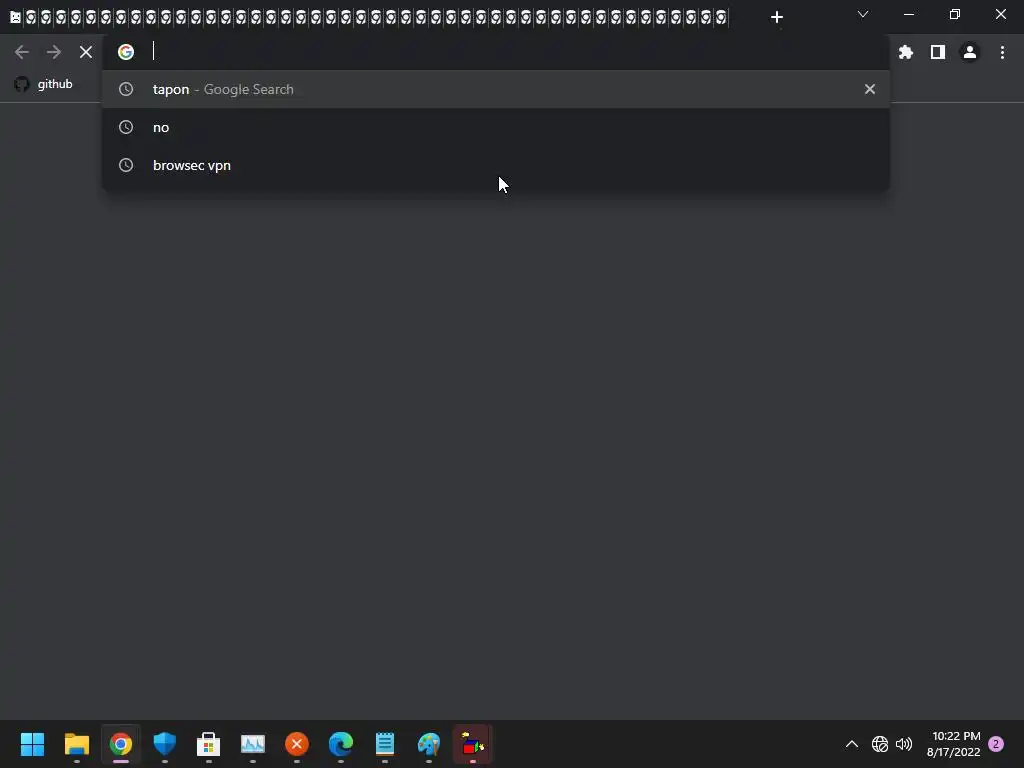Show hidden system tray icons

852,744
